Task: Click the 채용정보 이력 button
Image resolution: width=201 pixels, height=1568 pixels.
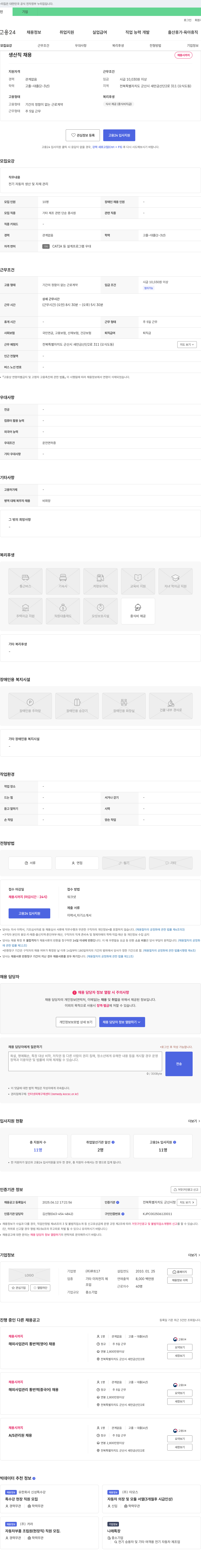Action: 180,1280
